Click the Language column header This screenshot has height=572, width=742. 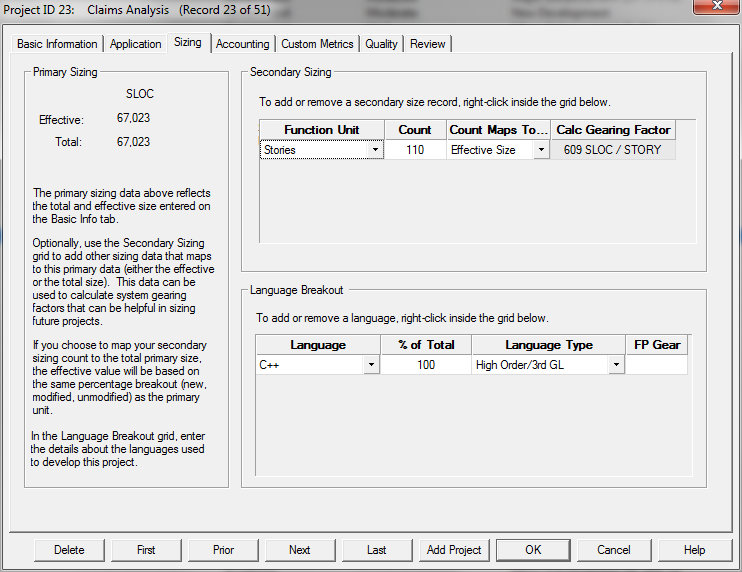[318, 345]
